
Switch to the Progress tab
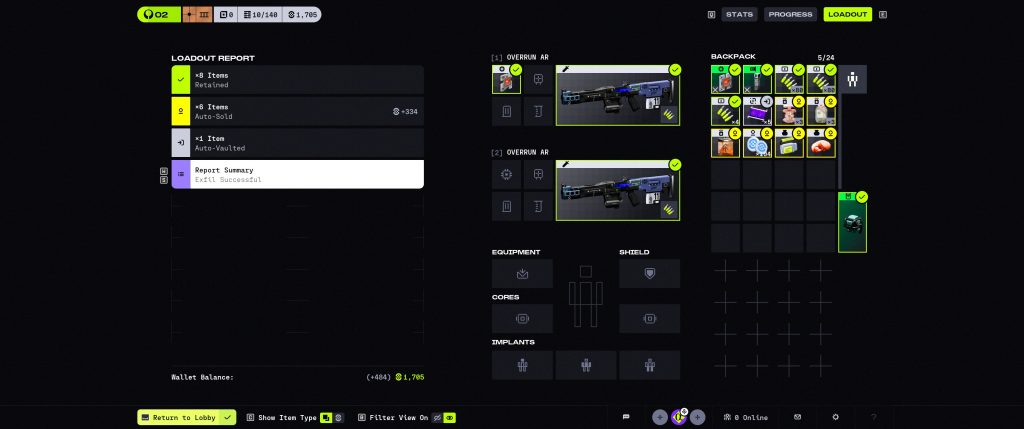pos(790,15)
